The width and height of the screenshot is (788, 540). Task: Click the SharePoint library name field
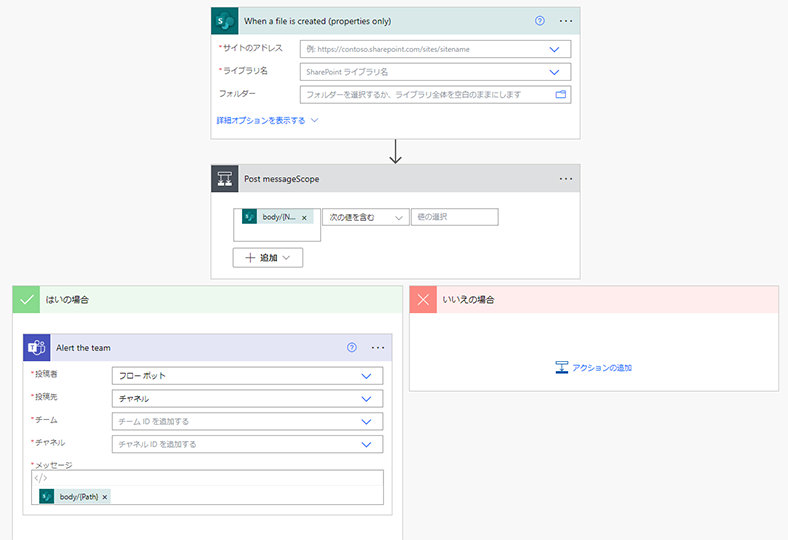(435, 72)
